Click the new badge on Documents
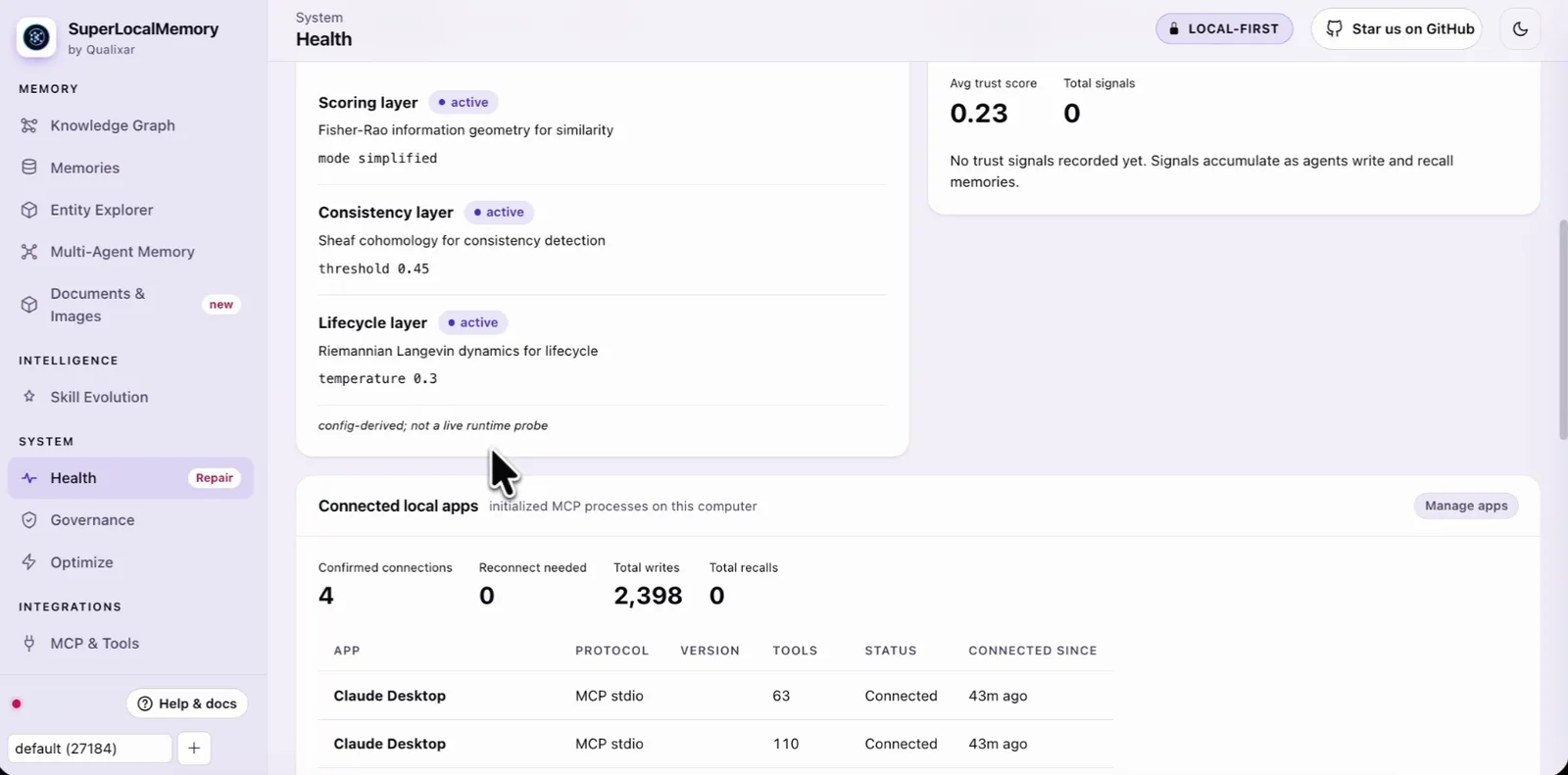Image resolution: width=1568 pixels, height=775 pixels. (x=221, y=305)
